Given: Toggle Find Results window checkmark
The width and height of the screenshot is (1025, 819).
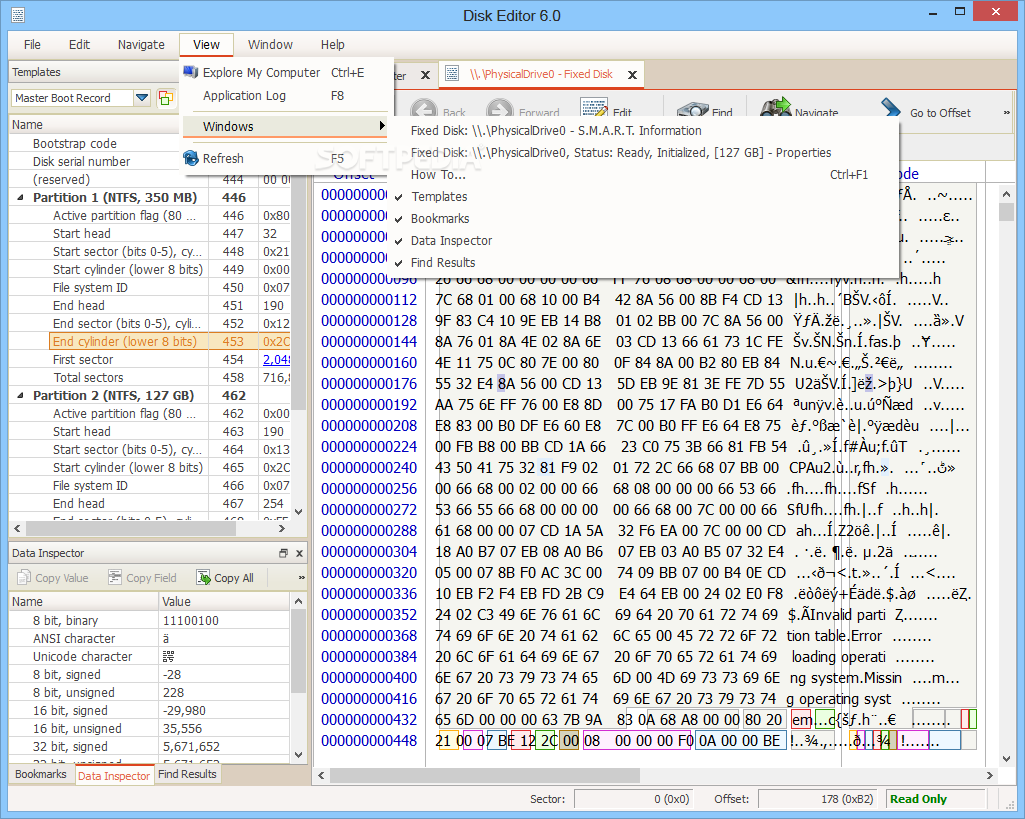Looking at the screenshot, I should pos(398,263).
